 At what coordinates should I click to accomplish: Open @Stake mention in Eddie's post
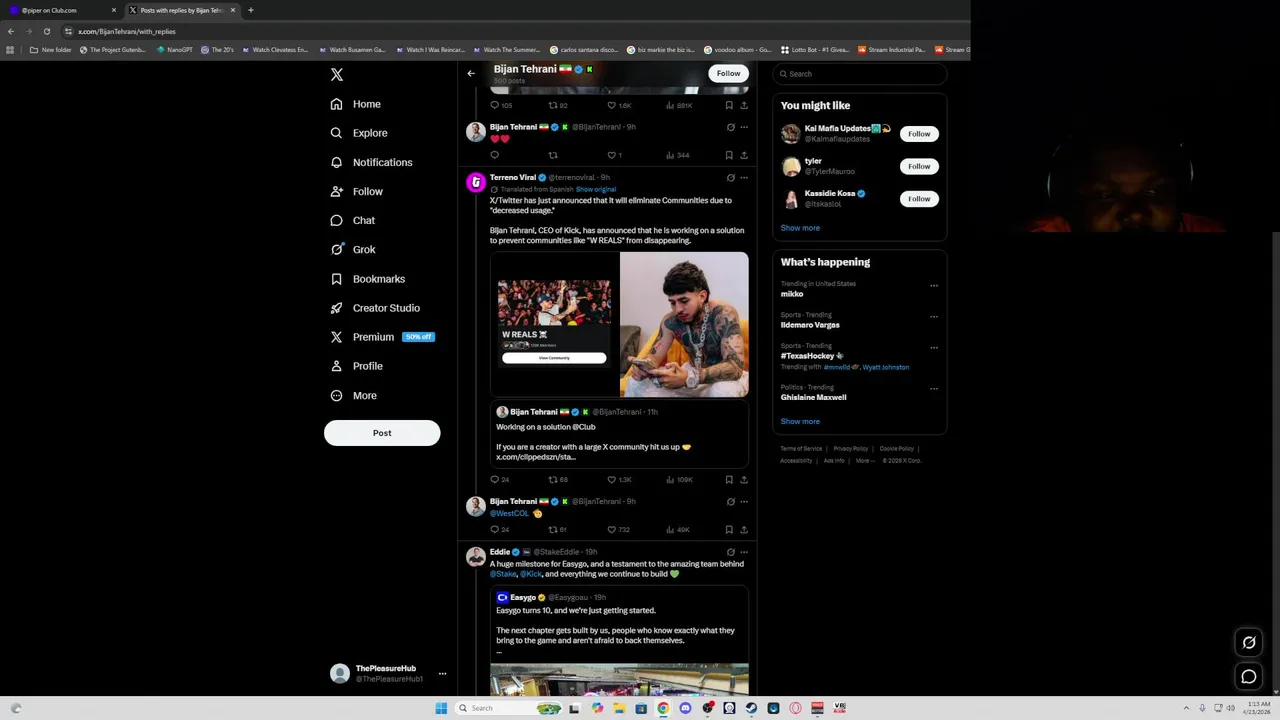(503, 574)
